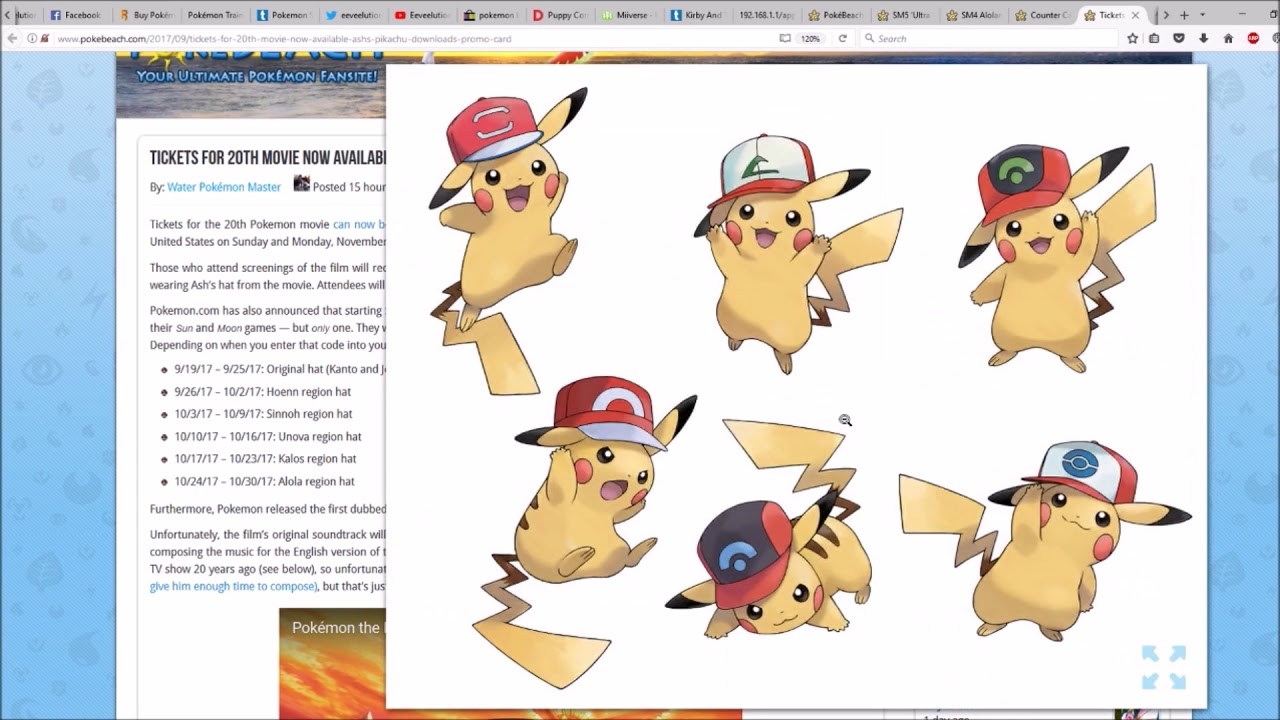Go to the home page icon
Image resolution: width=1280 pixels, height=720 pixels.
click(1228, 38)
